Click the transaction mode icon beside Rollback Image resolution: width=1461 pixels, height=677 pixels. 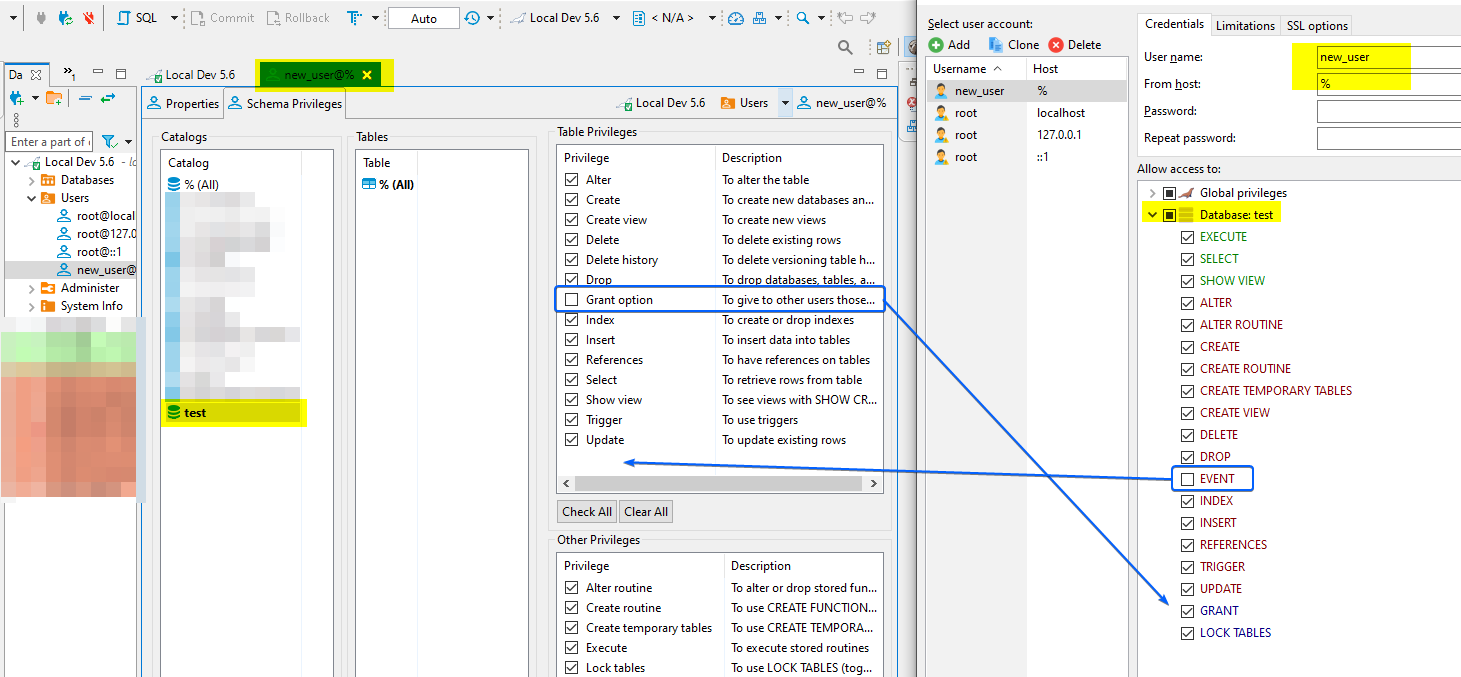click(x=355, y=18)
